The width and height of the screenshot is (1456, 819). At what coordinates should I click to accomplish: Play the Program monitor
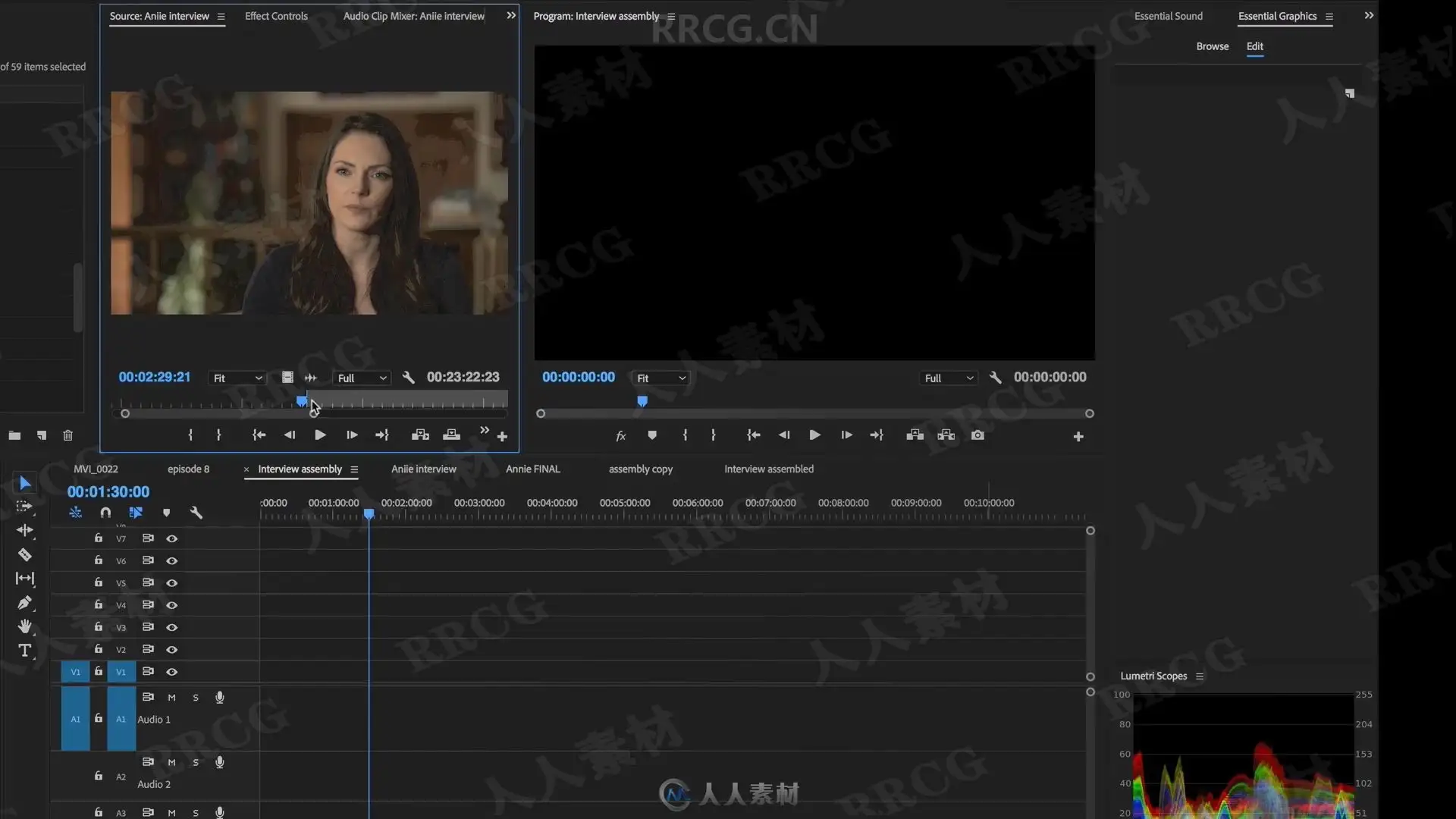814,435
